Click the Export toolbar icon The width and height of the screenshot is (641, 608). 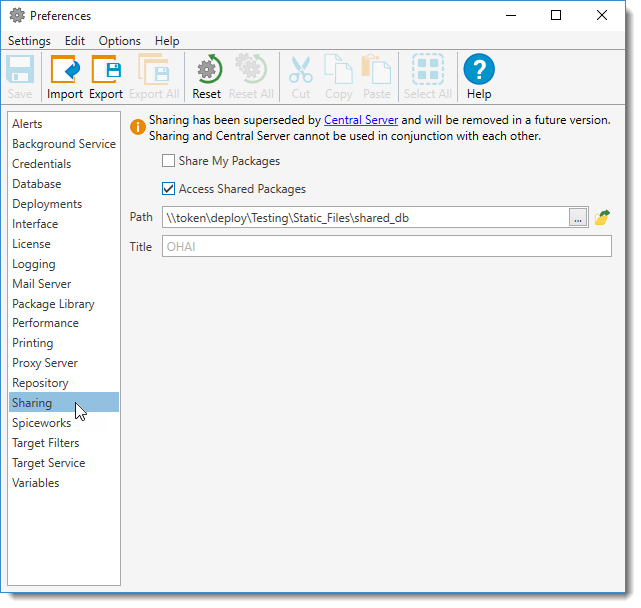[106, 77]
